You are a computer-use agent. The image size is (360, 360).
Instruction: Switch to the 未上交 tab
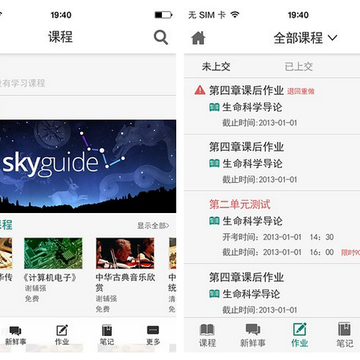216,66
